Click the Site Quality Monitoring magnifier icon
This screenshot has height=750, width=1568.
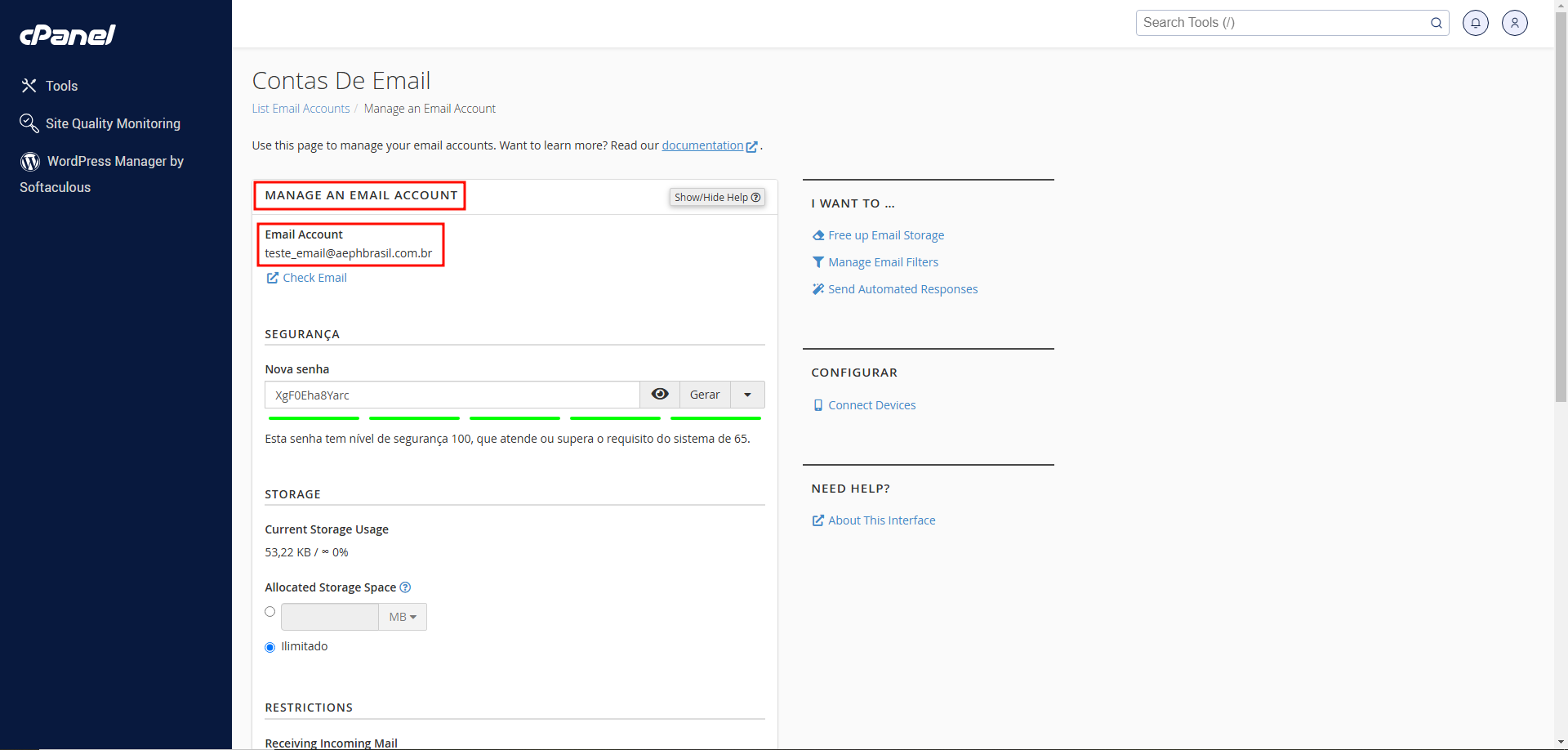pos(29,123)
